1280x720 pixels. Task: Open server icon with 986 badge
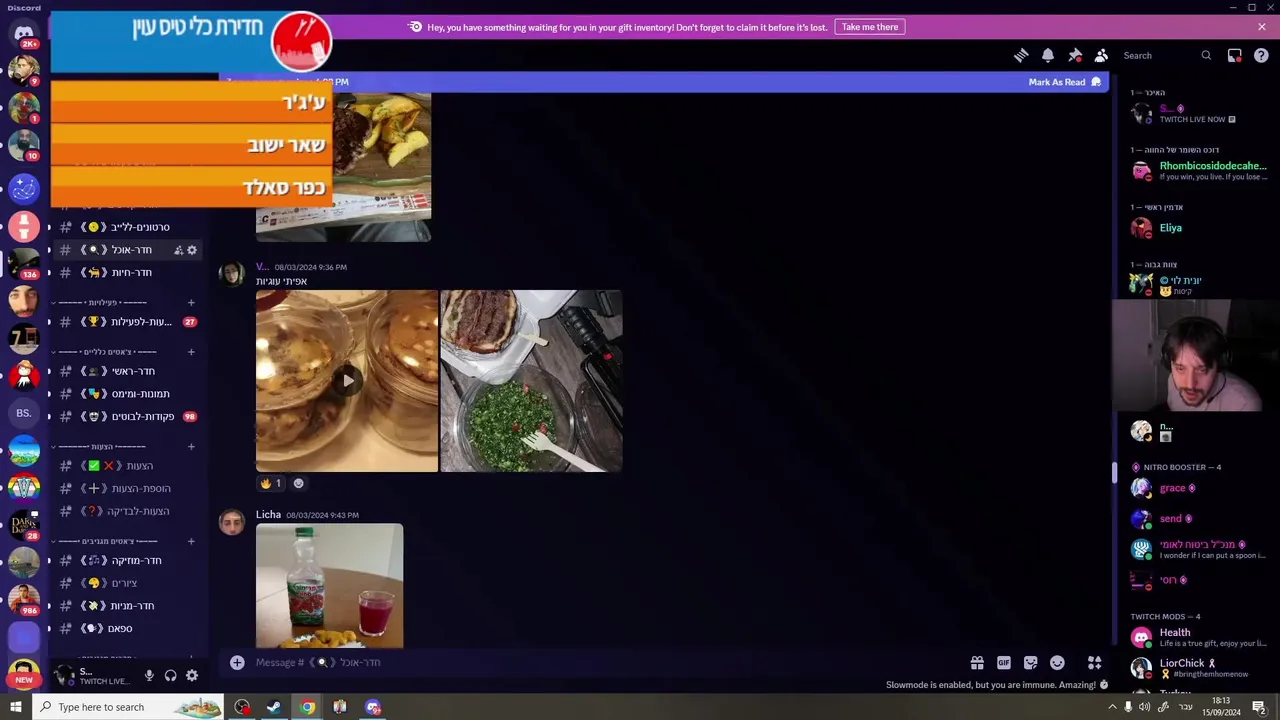click(x=24, y=598)
